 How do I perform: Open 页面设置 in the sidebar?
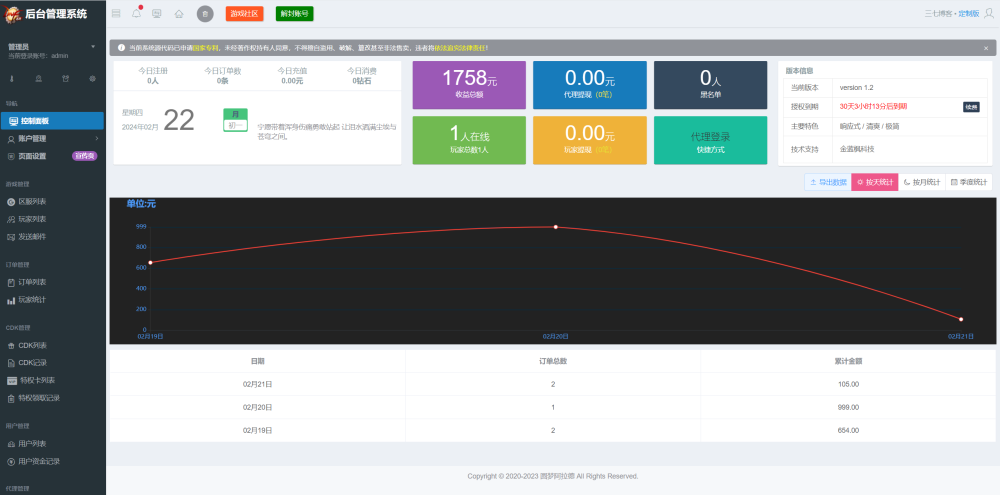[x=32, y=156]
